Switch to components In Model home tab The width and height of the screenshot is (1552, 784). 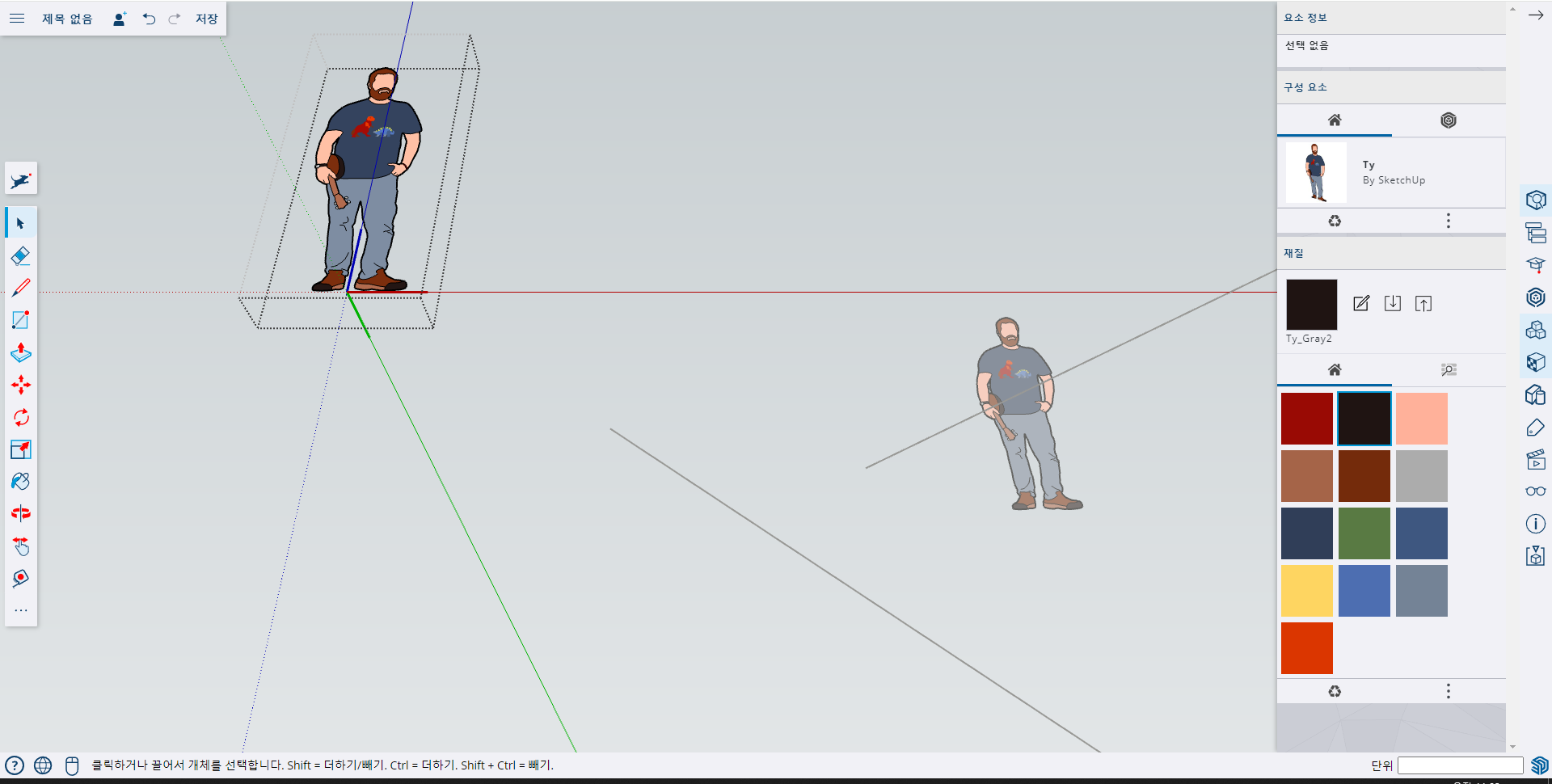click(x=1335, y=120)
